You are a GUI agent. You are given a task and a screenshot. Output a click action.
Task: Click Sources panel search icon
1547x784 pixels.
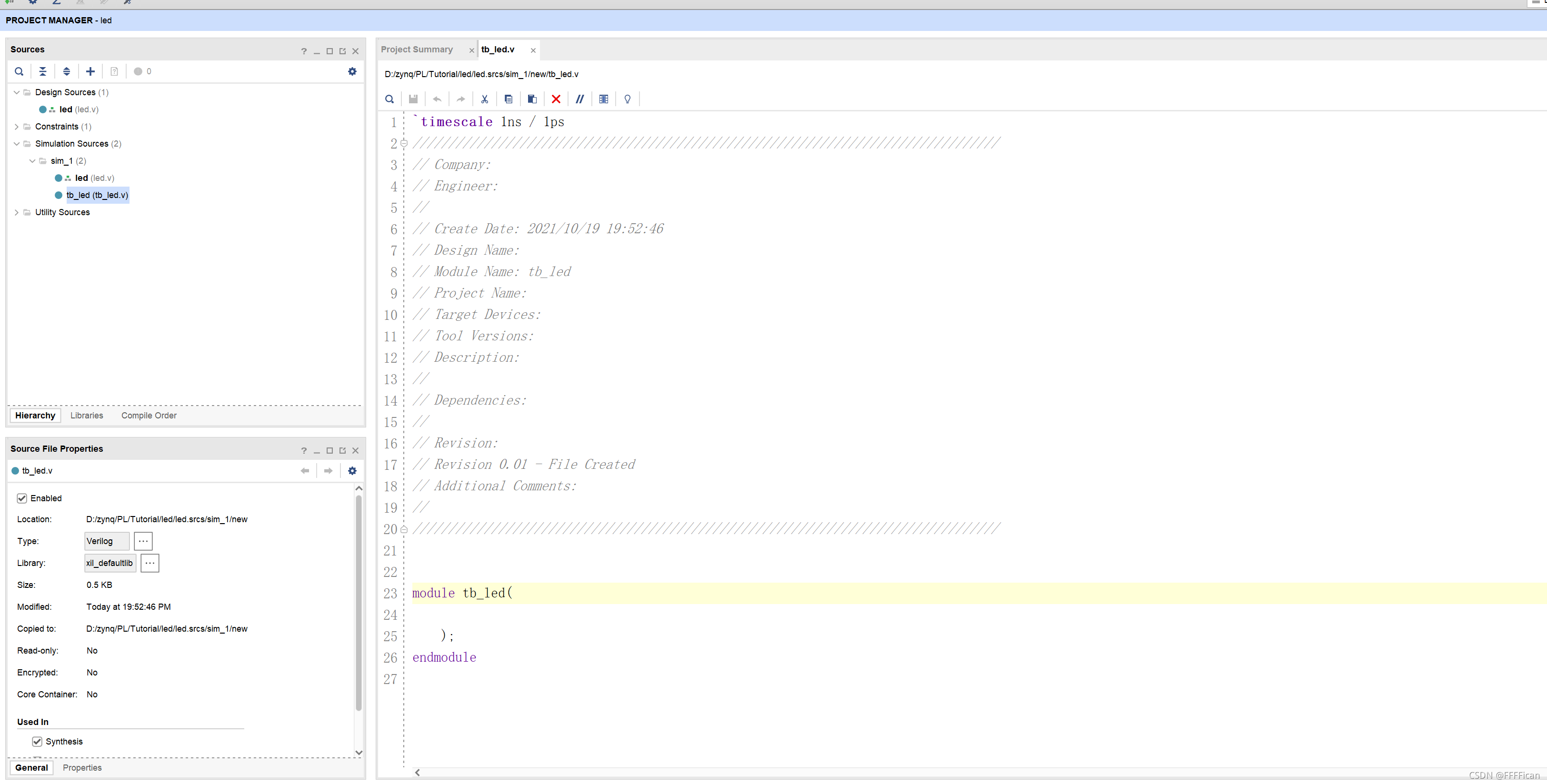(19, 71)
